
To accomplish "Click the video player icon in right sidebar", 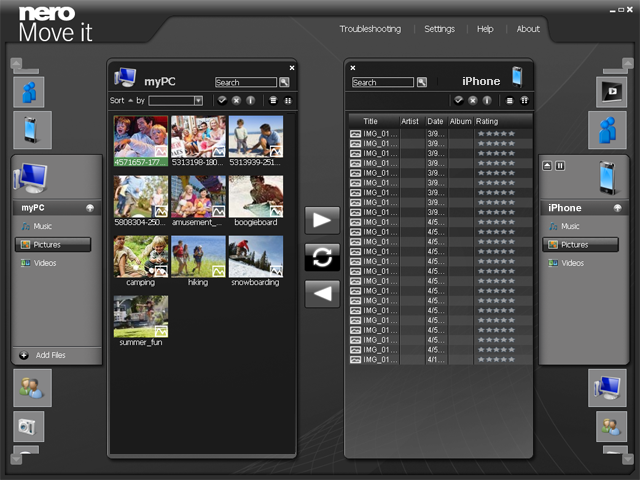I will [x=611, y=91].
